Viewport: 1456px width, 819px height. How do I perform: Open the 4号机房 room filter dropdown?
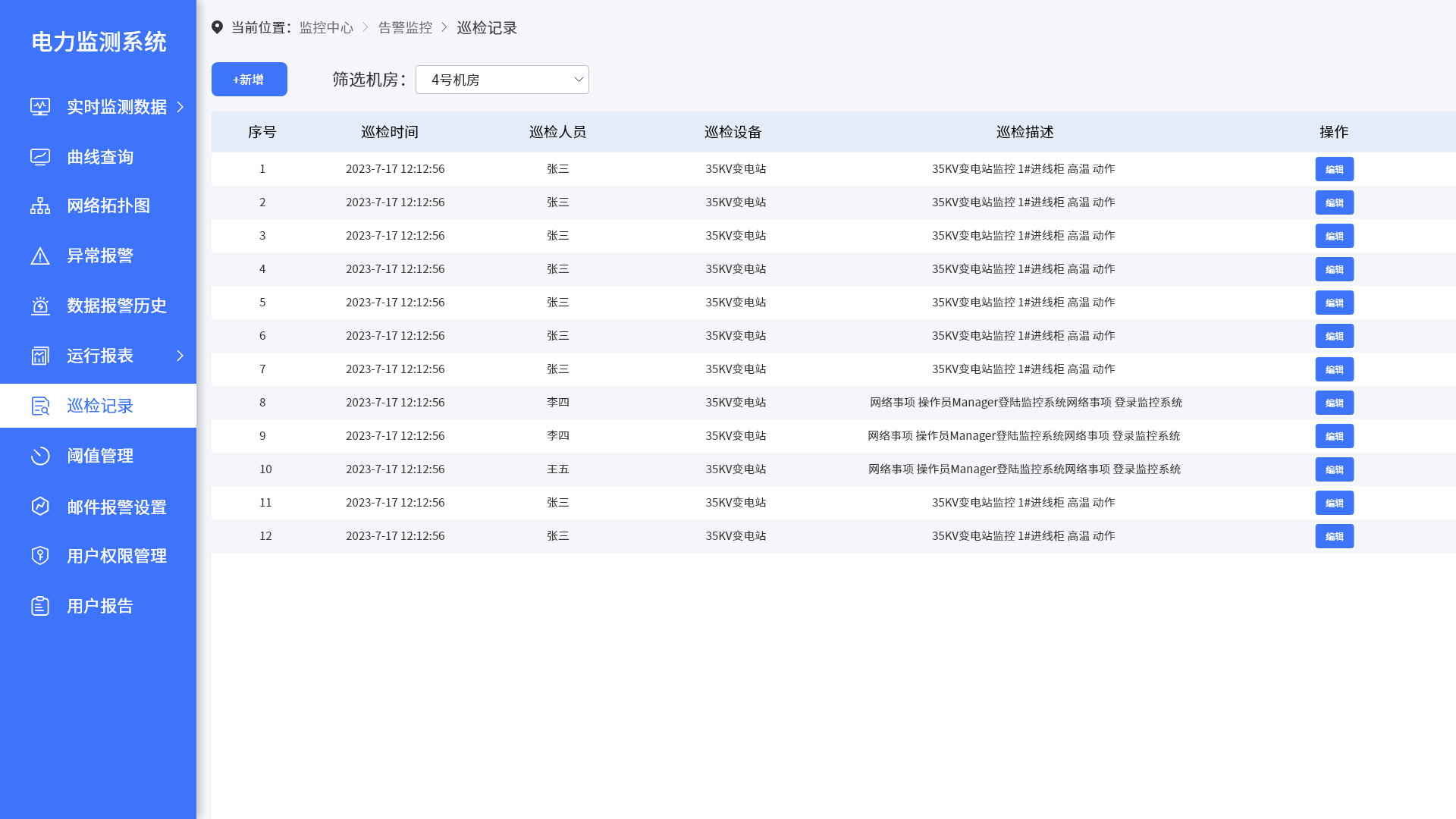502,79
